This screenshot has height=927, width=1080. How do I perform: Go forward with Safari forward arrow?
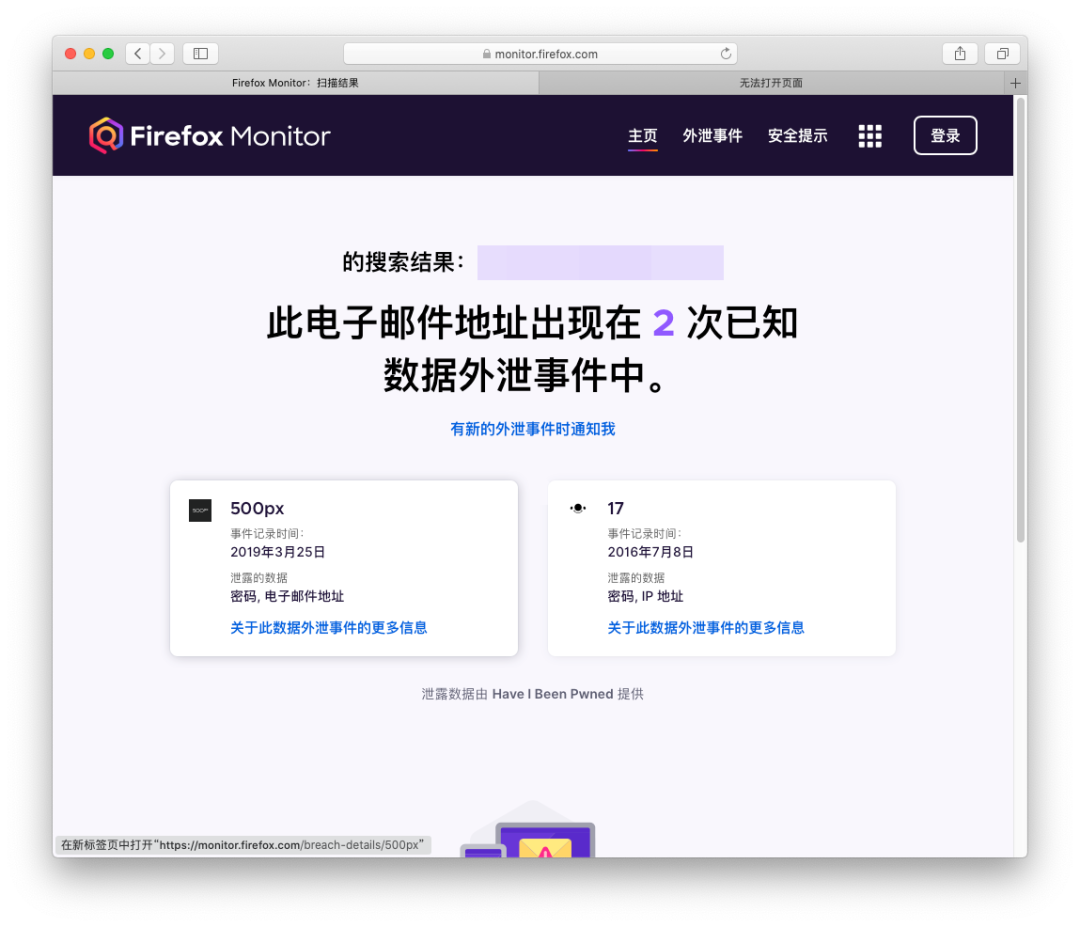point(162,54)
